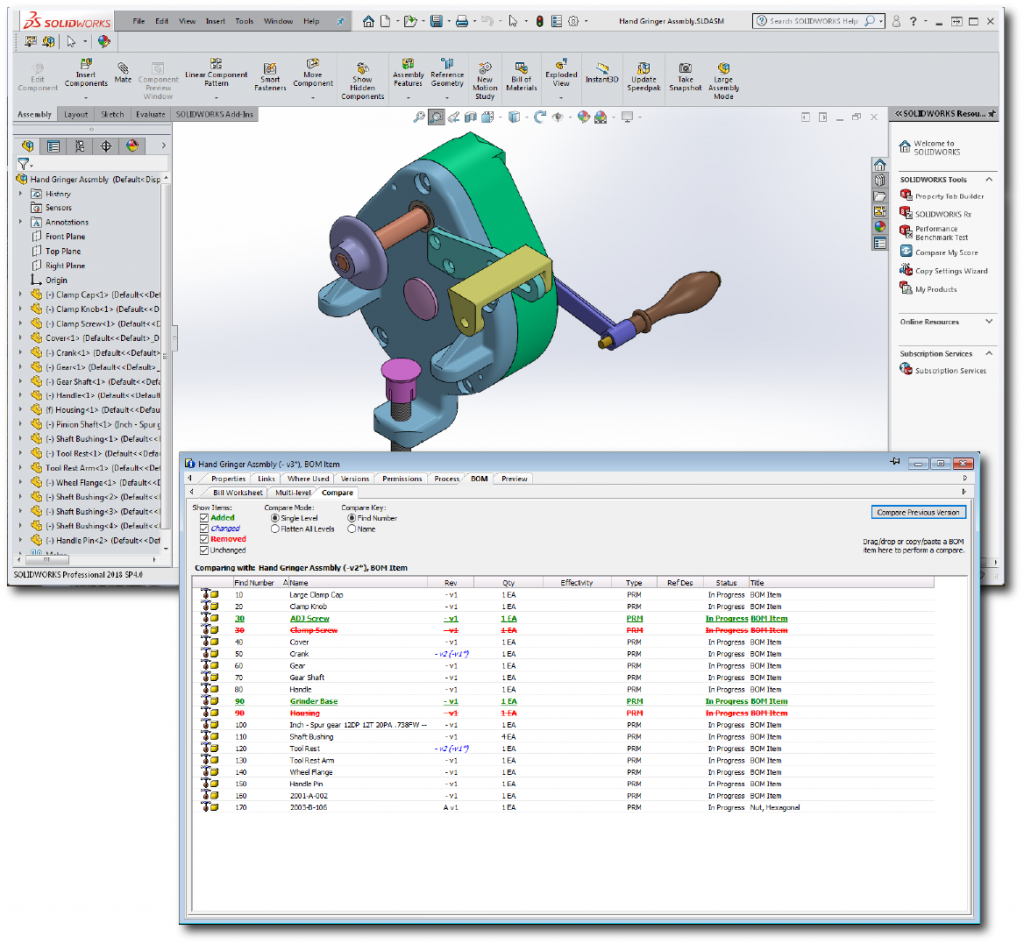The width and height of the screenshot is (1024, 944).
Task: Open the PropertyManager tab icon
Action: point(54,146)
